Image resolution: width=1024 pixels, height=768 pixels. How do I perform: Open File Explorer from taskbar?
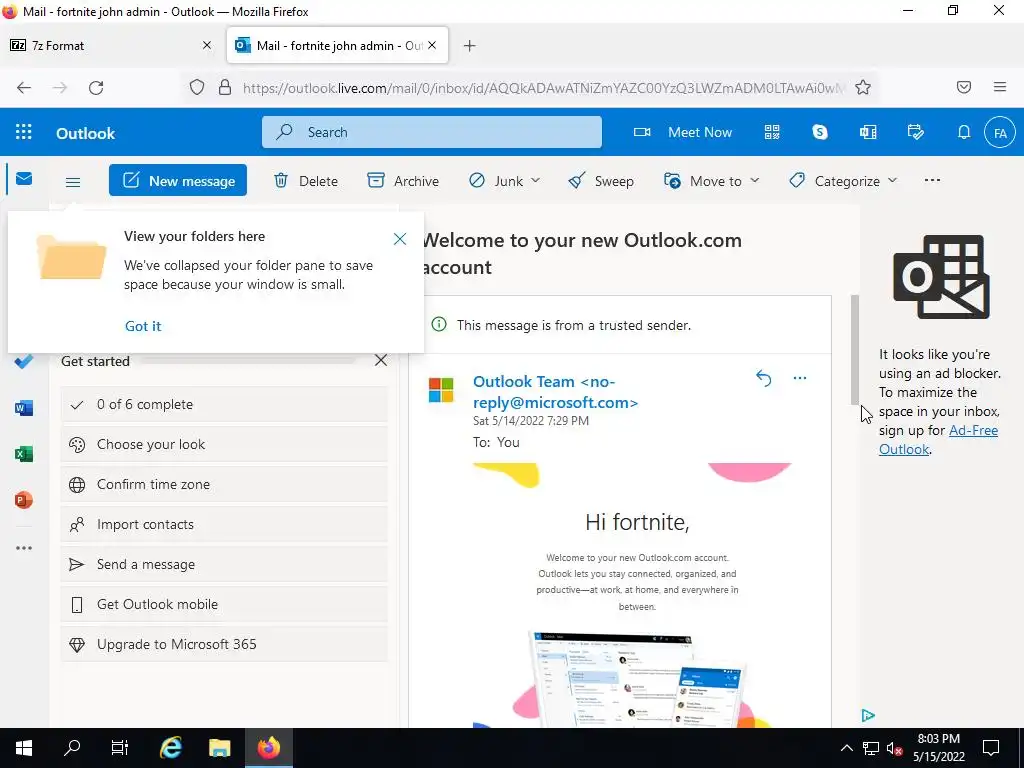tap(219, 748)
